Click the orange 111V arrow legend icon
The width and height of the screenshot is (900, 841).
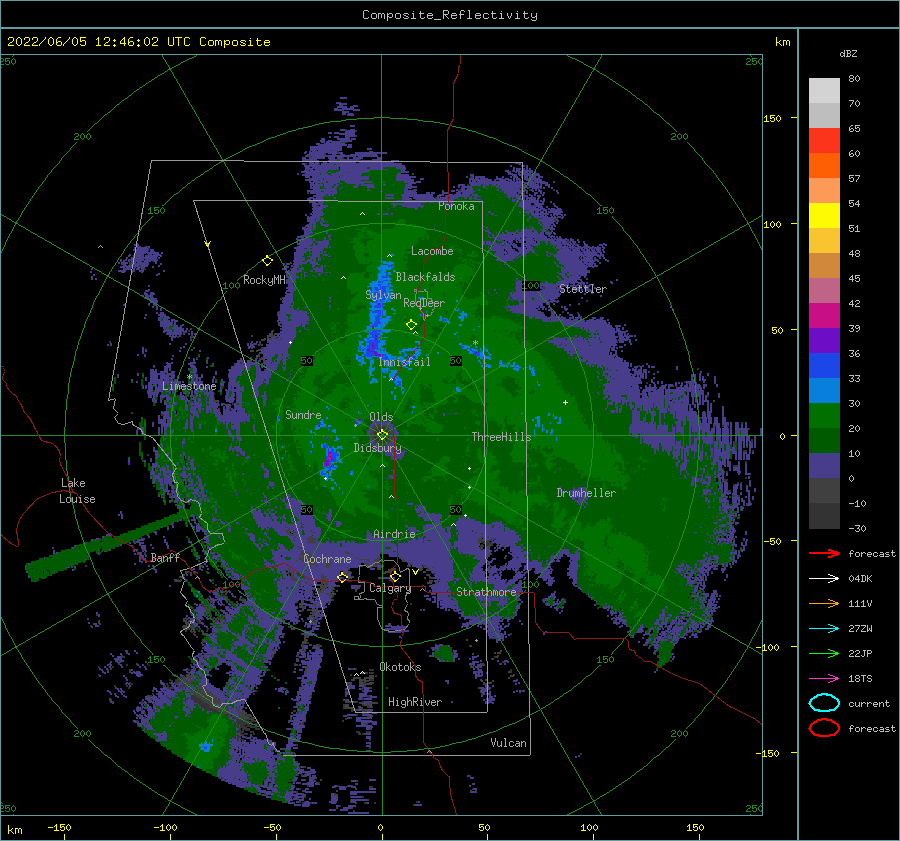824,603
